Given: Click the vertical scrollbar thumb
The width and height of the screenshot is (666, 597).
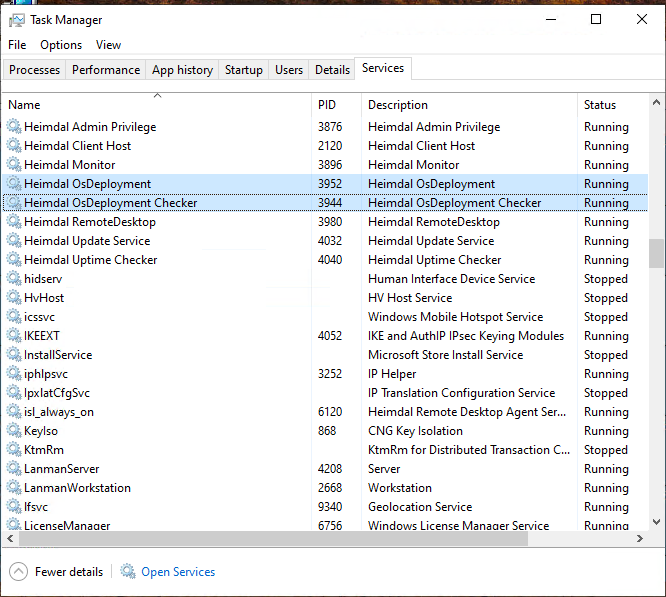Looking at the screenshot, I should click(x=656, y=253).
